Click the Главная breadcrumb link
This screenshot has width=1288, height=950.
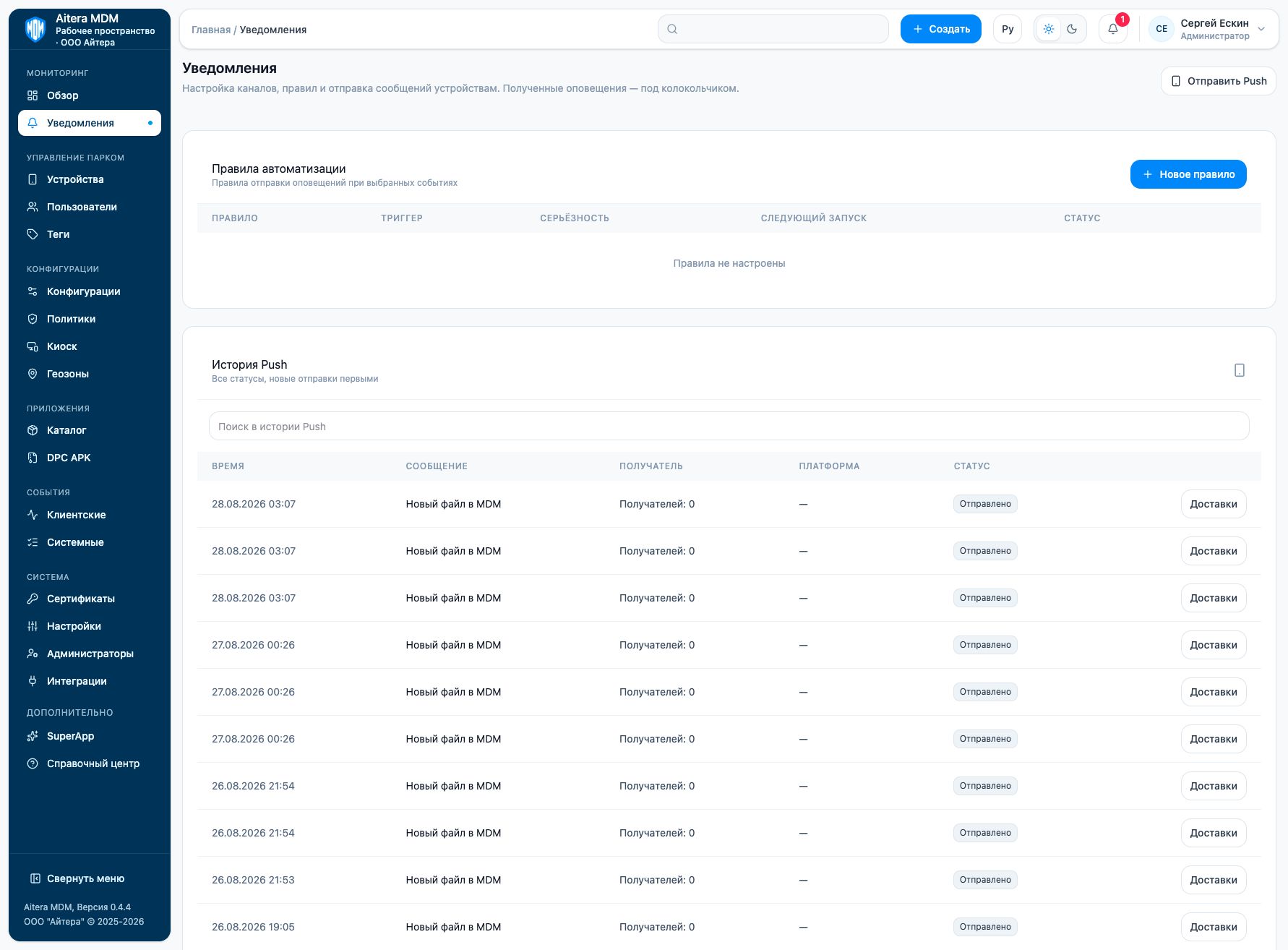211,30
